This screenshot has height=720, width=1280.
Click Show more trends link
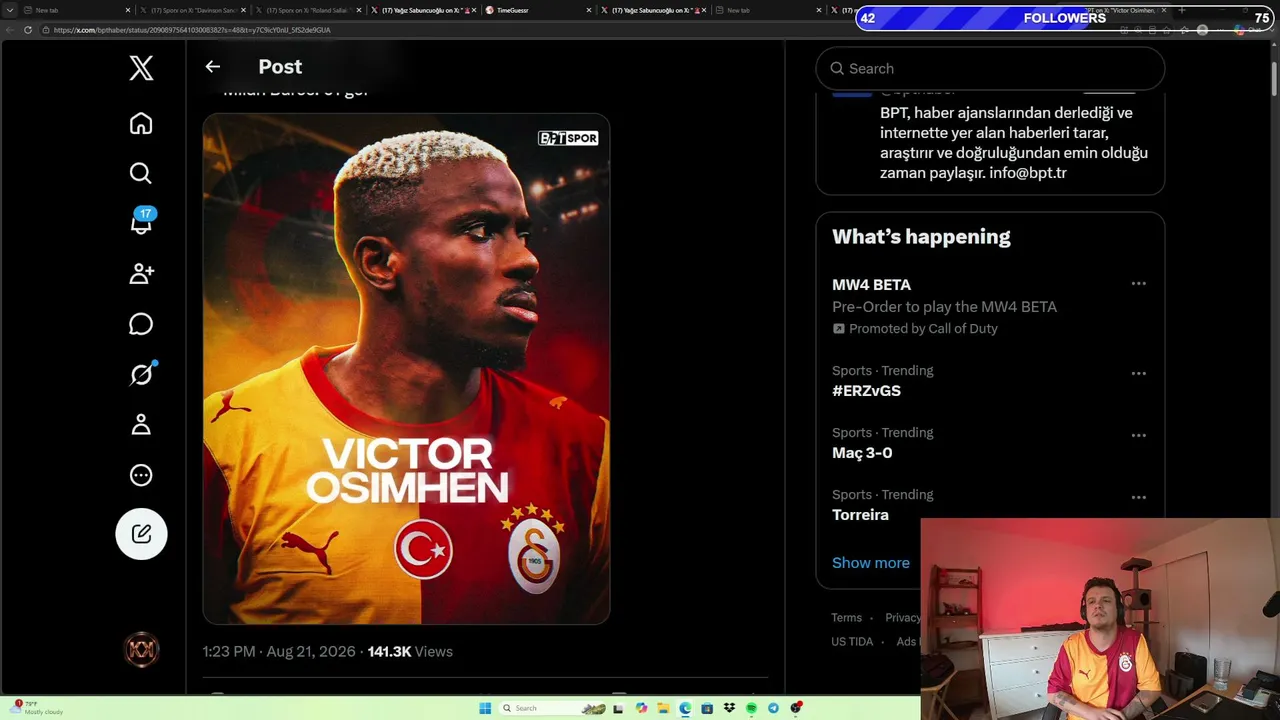[x=871, y=563]
